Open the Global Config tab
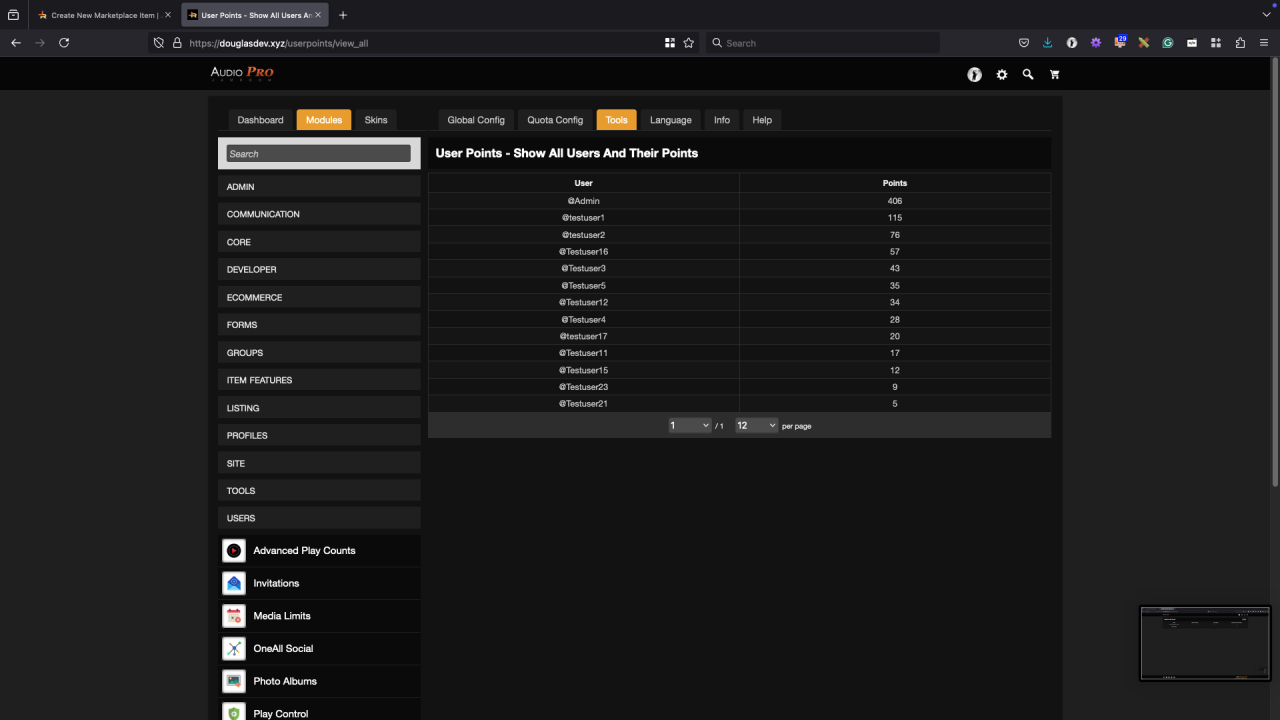 click(x=476, y=120)
